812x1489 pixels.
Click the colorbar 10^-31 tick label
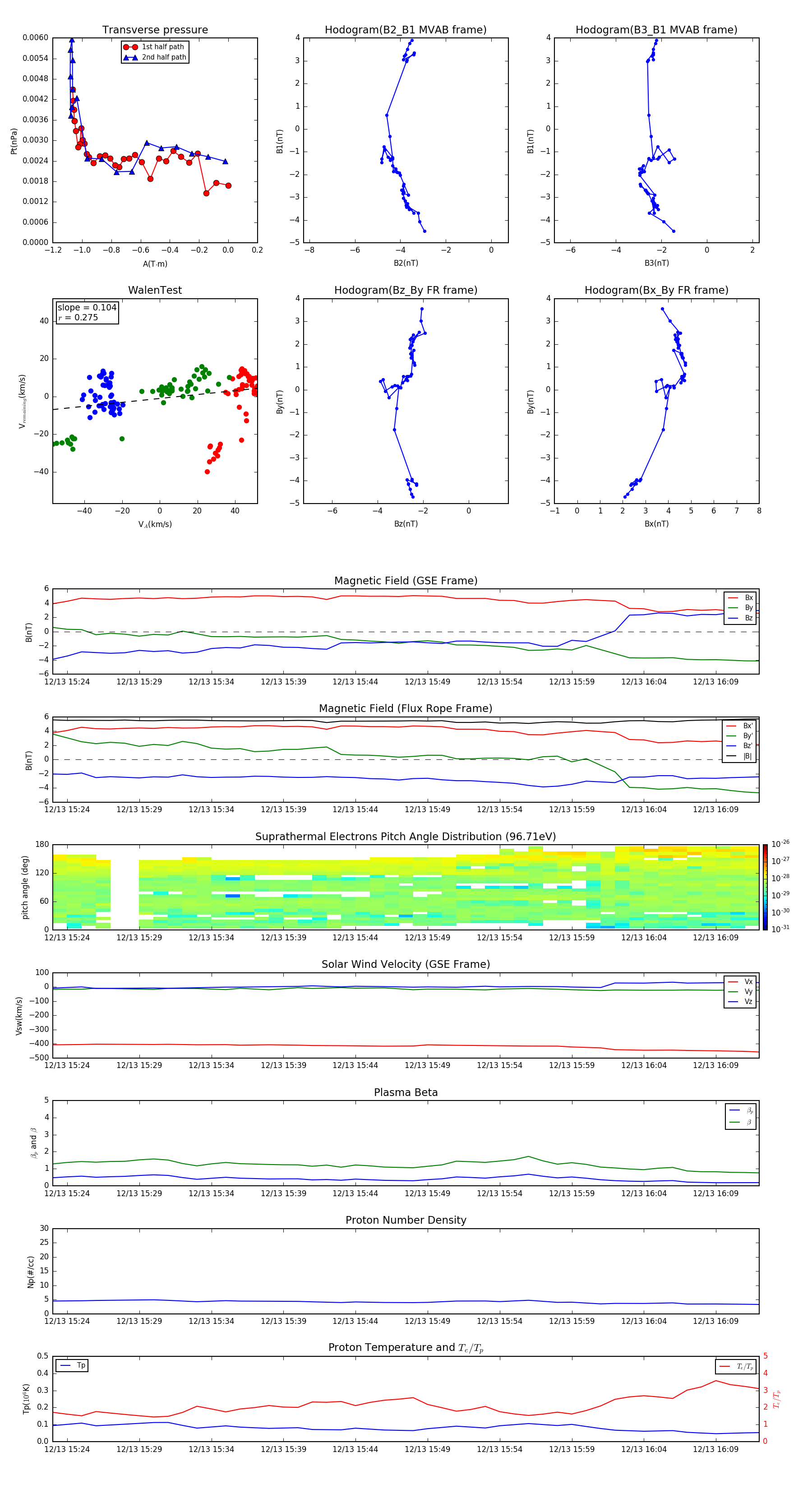click(x=780, y=929)
